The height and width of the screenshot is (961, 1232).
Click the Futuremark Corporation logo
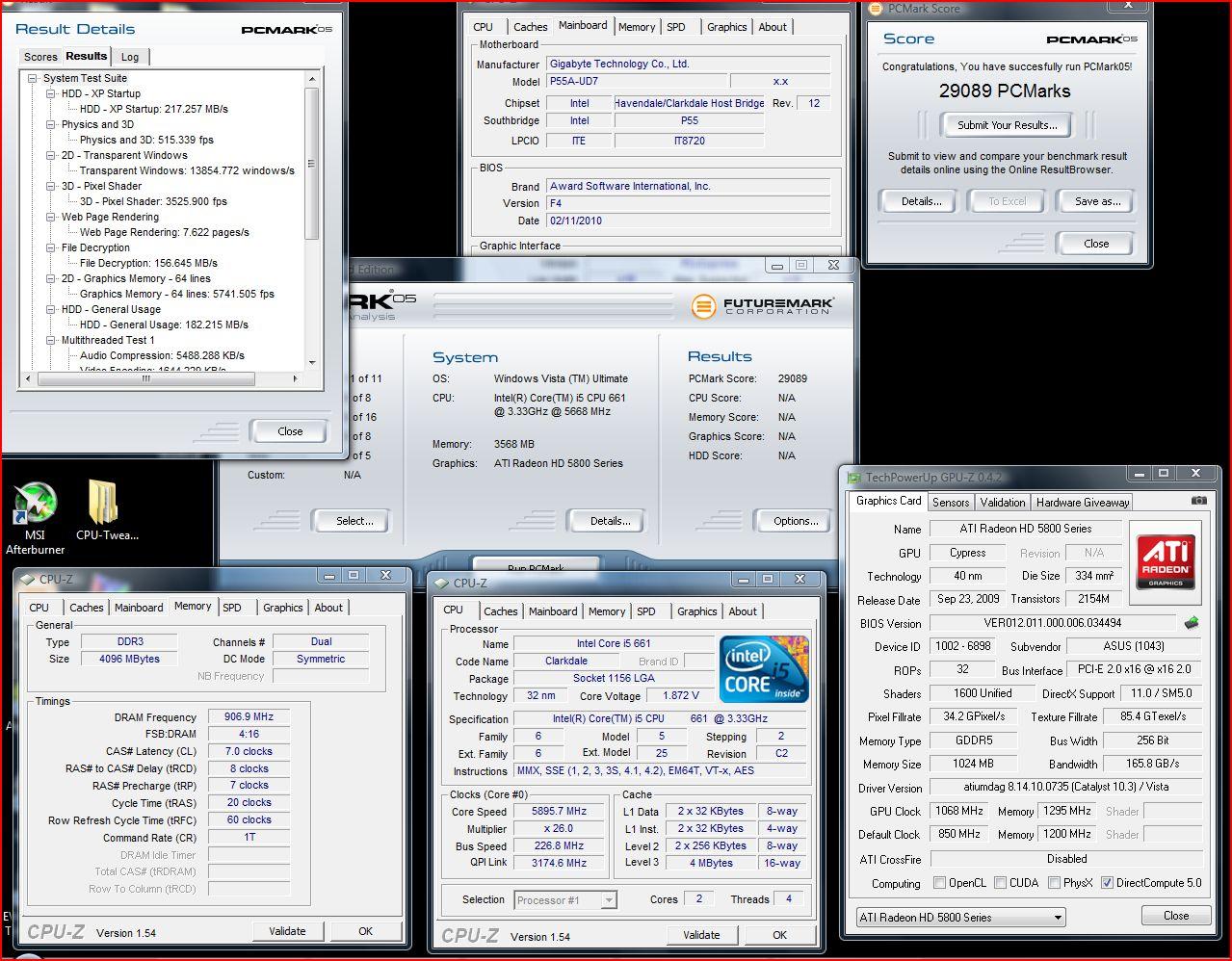point(763,306)
